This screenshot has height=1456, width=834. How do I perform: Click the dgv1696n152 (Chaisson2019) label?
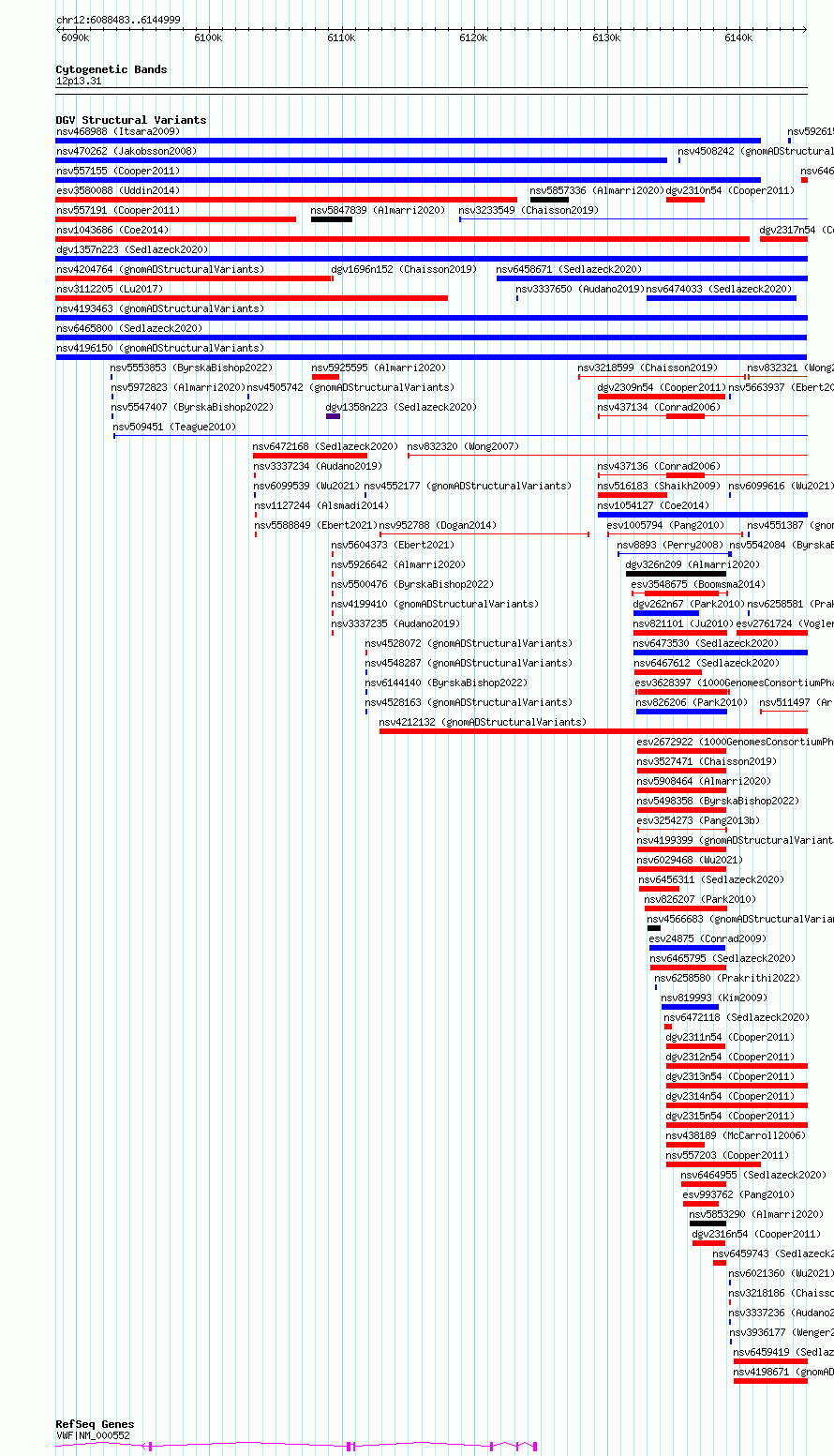[404, 269]
